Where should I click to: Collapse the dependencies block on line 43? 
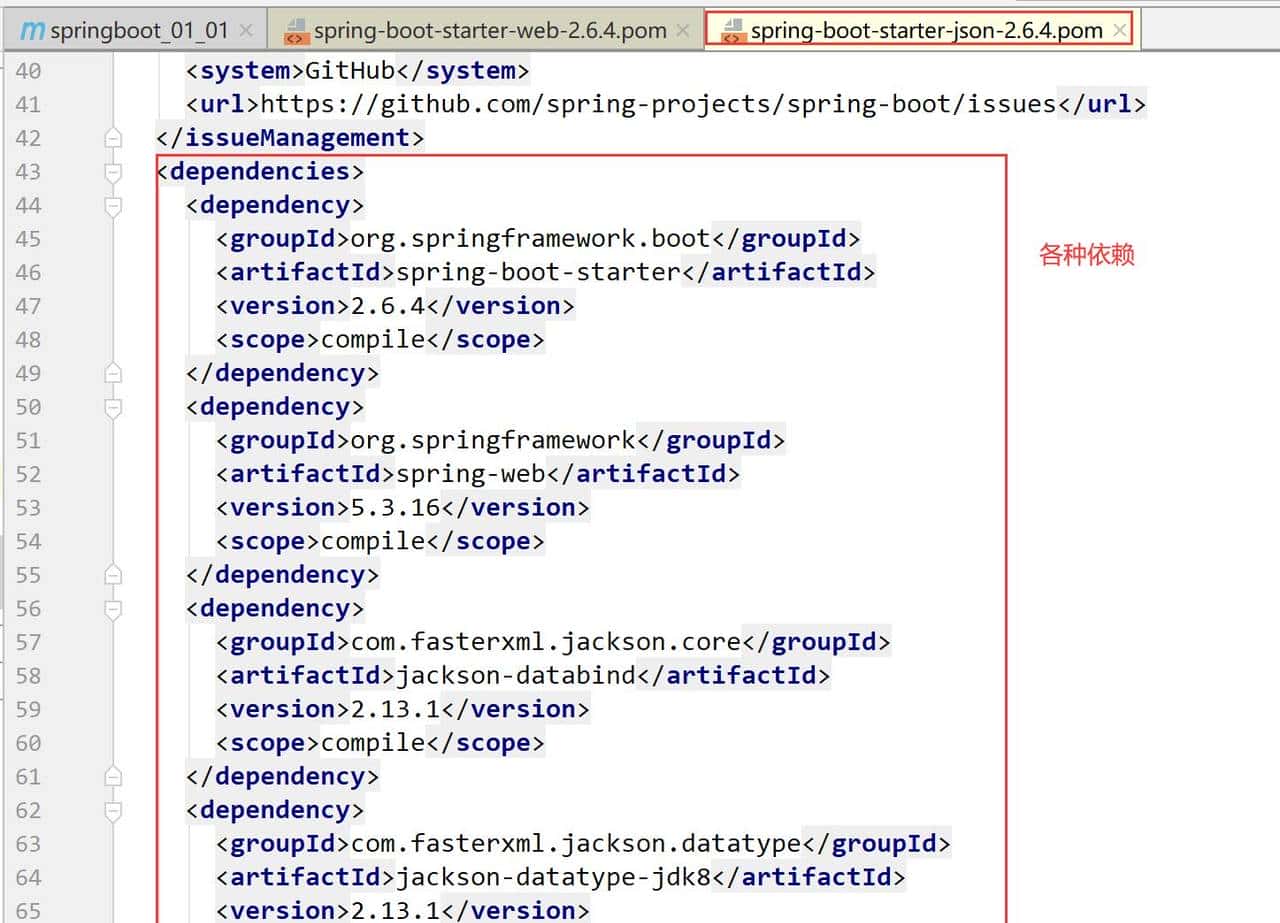(113, 172)
